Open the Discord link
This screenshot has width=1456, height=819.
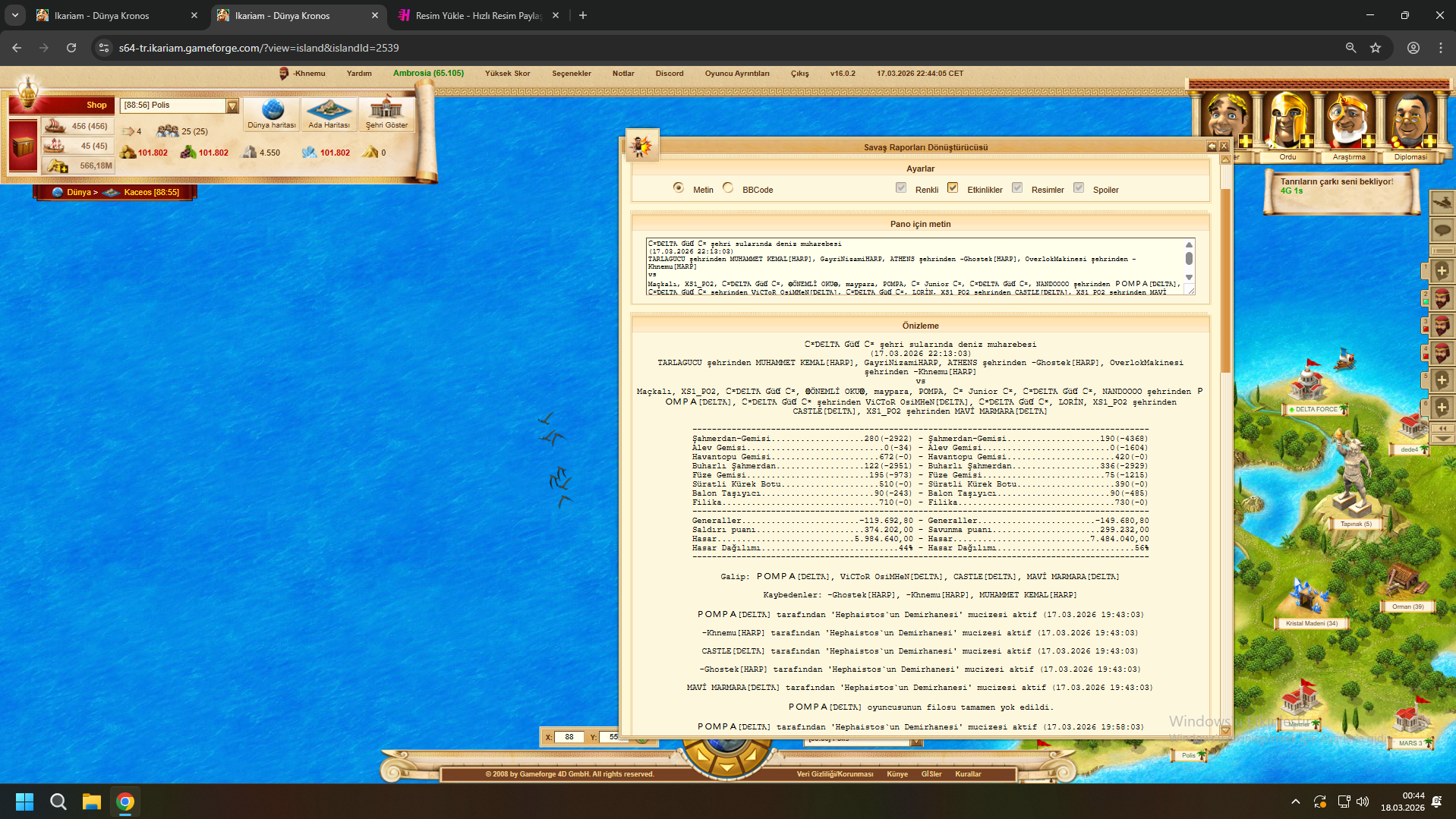tap(670, 74)
